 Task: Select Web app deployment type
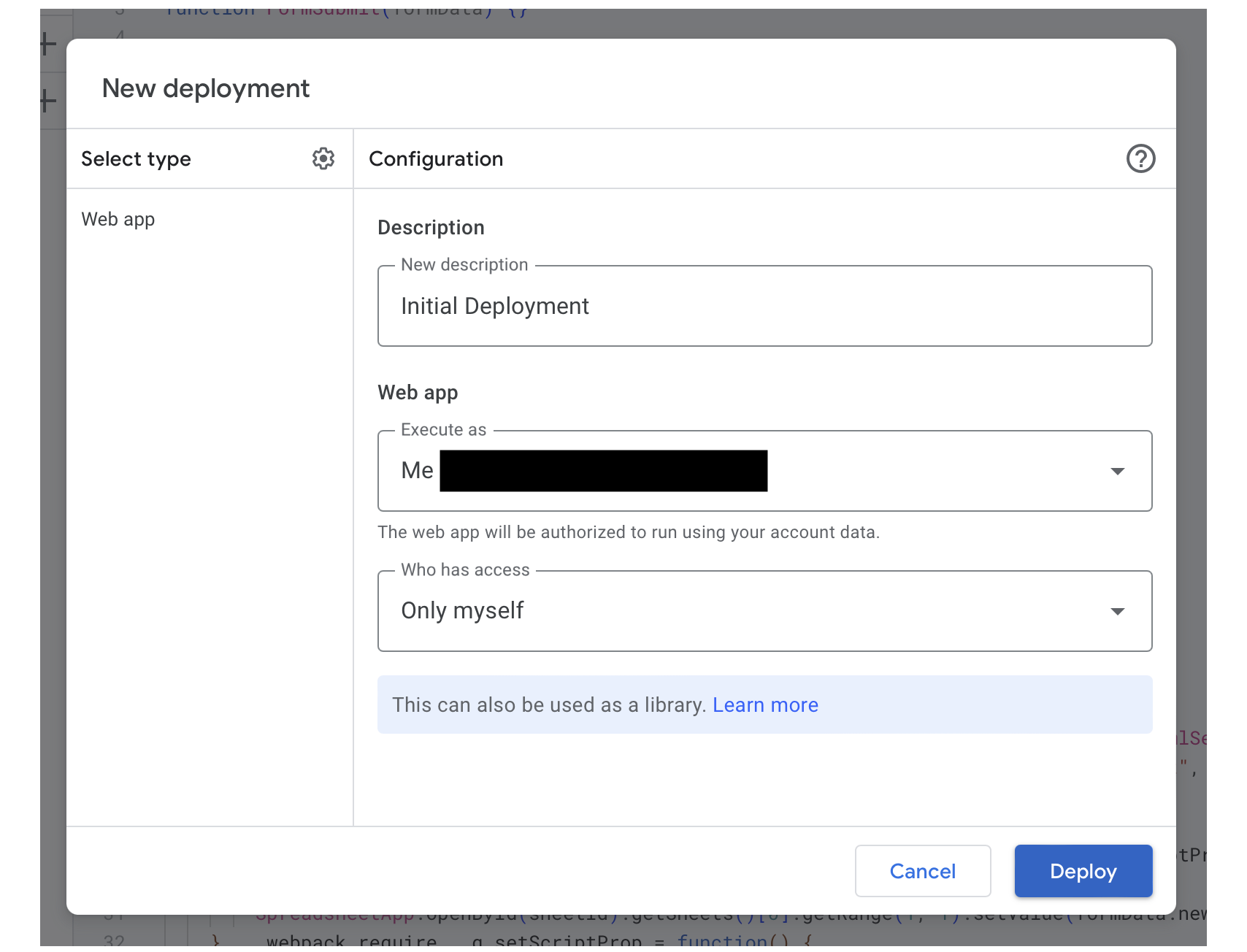118,219
